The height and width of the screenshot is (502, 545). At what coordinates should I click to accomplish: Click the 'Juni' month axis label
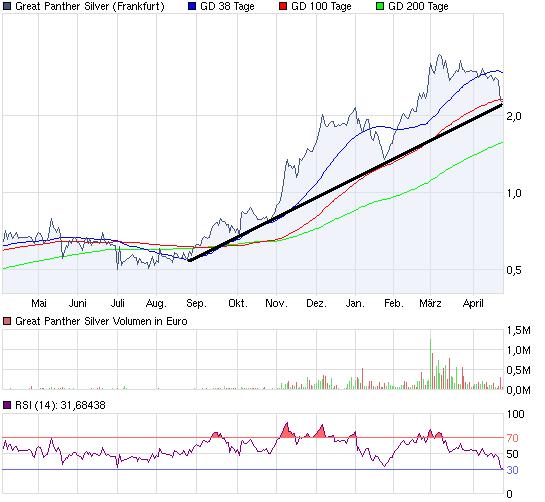coord(78,303)
